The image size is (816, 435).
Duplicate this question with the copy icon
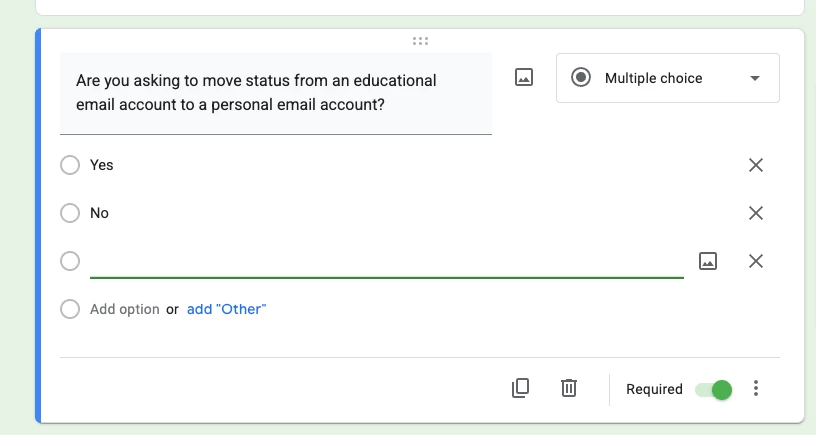coord(520,388)
